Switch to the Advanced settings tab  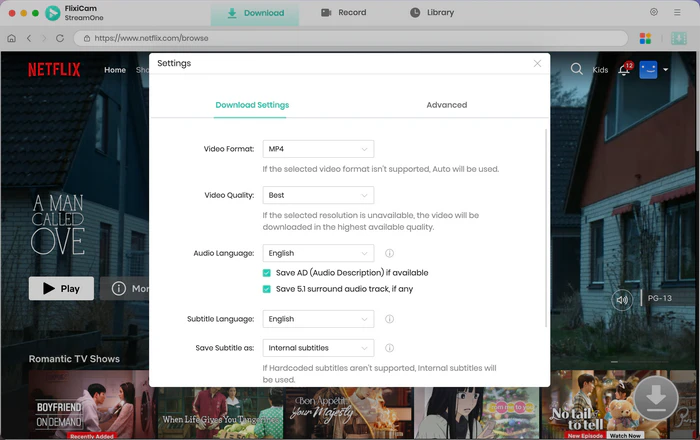[446, 105]
